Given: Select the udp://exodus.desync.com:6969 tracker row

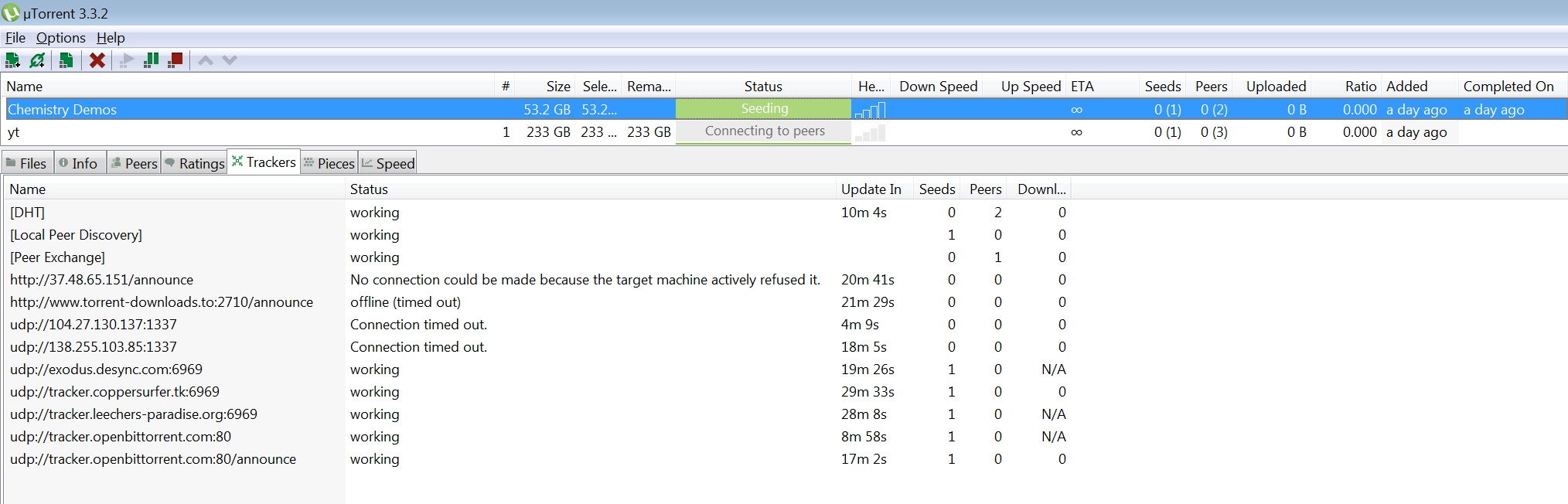Looking at the screenshot, I should point(106,369).
